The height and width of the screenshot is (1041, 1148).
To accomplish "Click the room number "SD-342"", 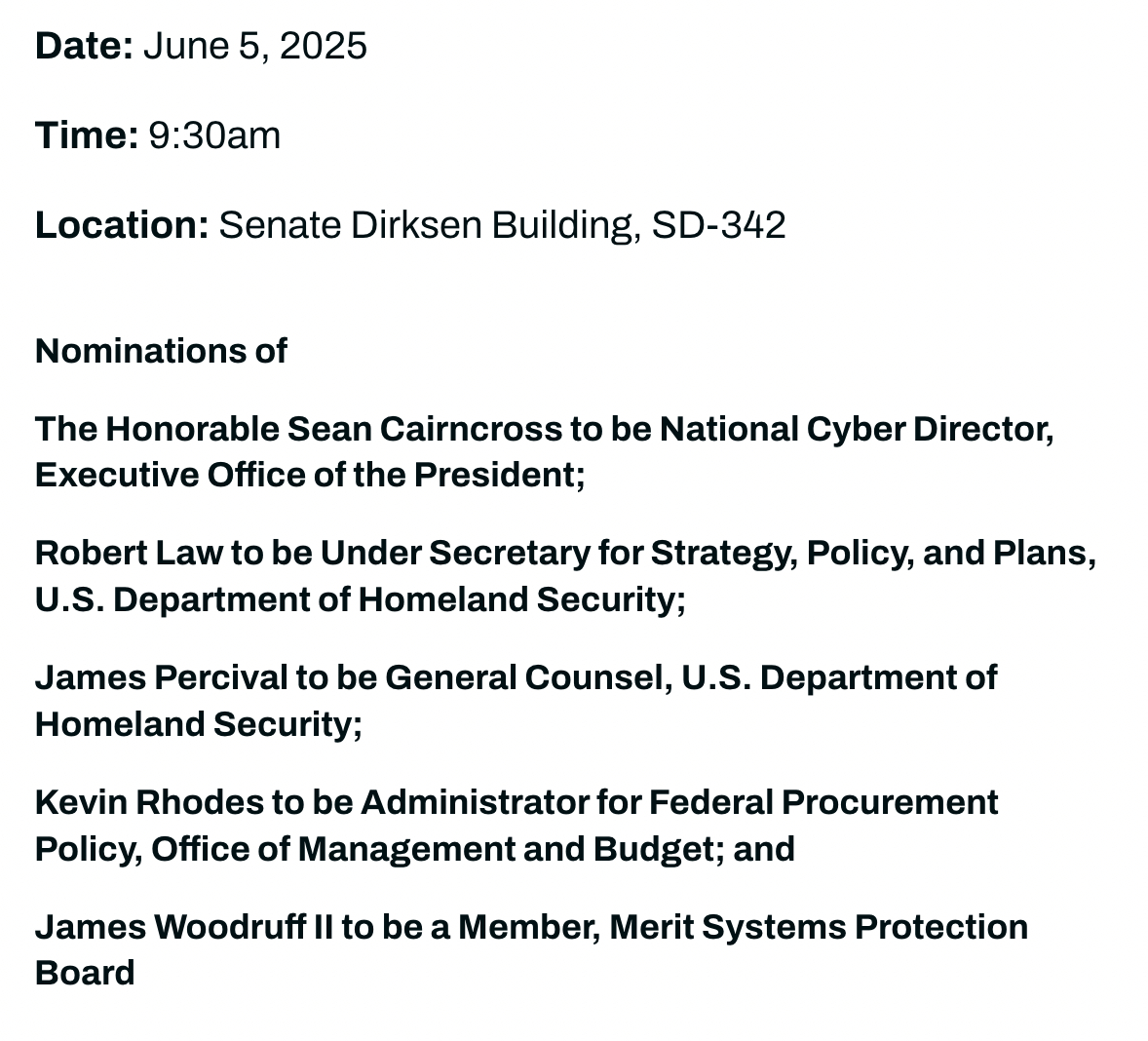I will [718, 225].
